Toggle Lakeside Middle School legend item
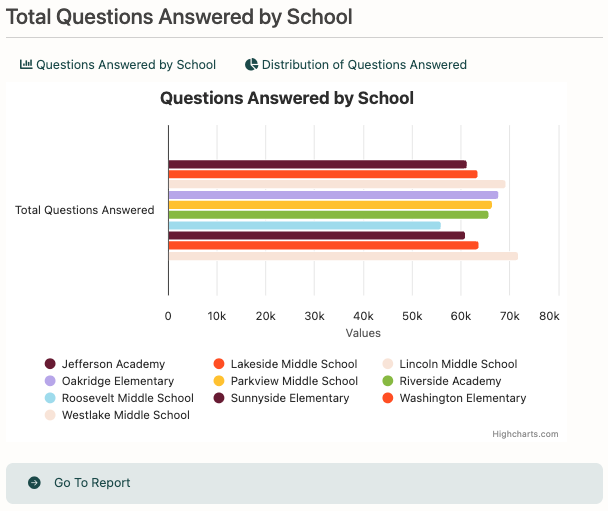The height and width of the screenshot is (511, 608). pos(285,364)
